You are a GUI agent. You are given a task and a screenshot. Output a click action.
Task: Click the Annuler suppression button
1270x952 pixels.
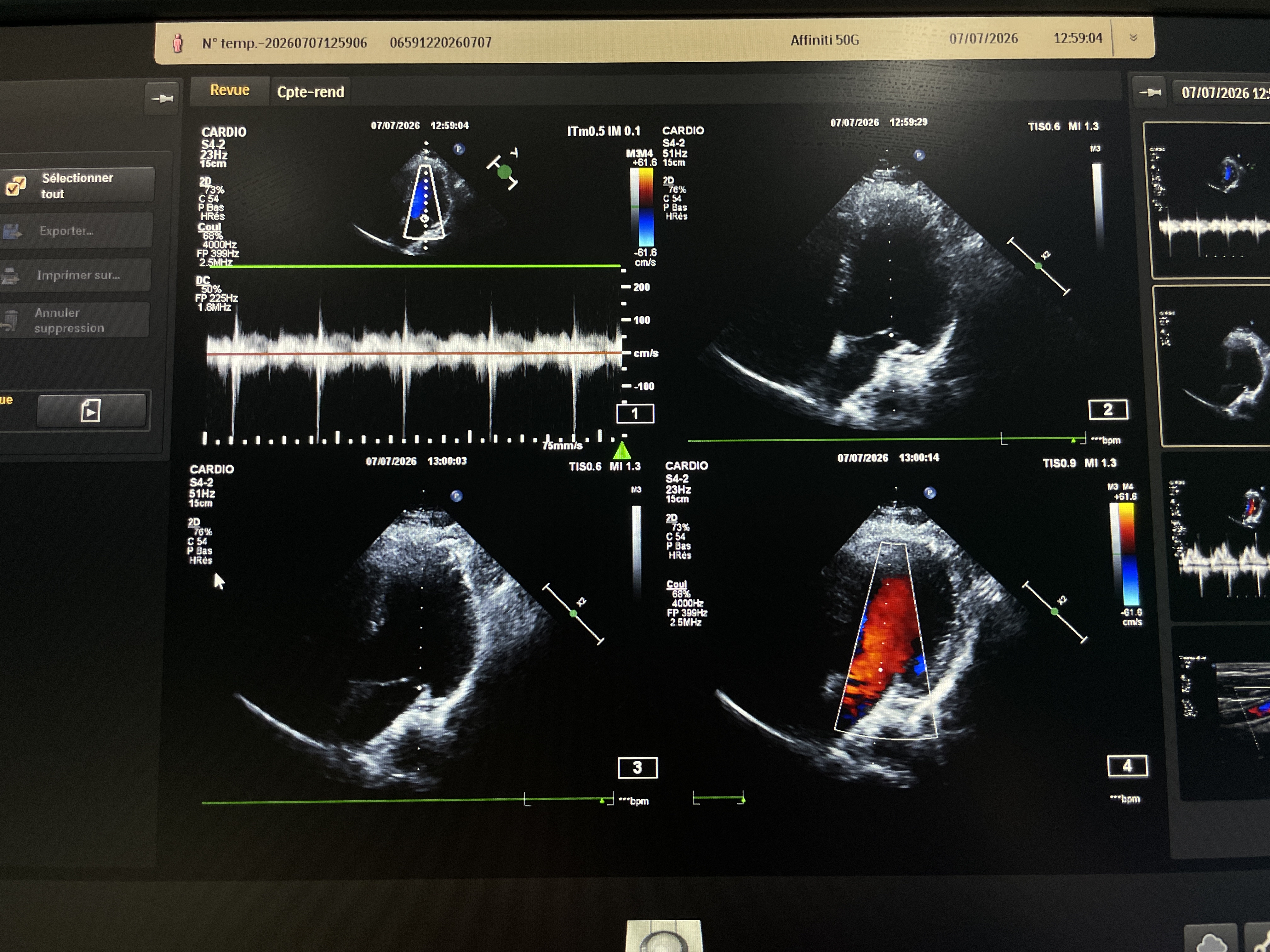click(x=75, y=320)
